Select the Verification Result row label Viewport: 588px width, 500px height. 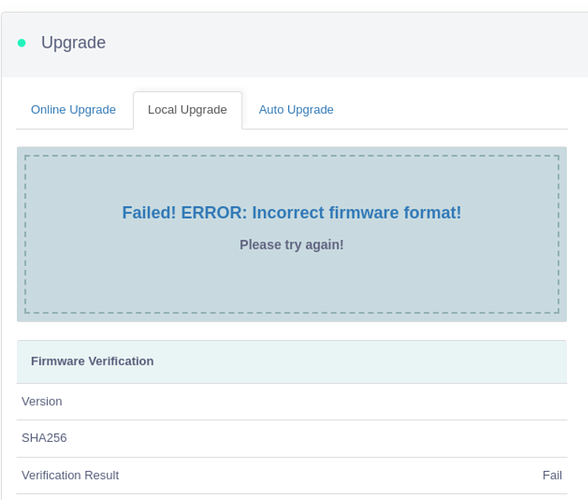click(70, 475)
